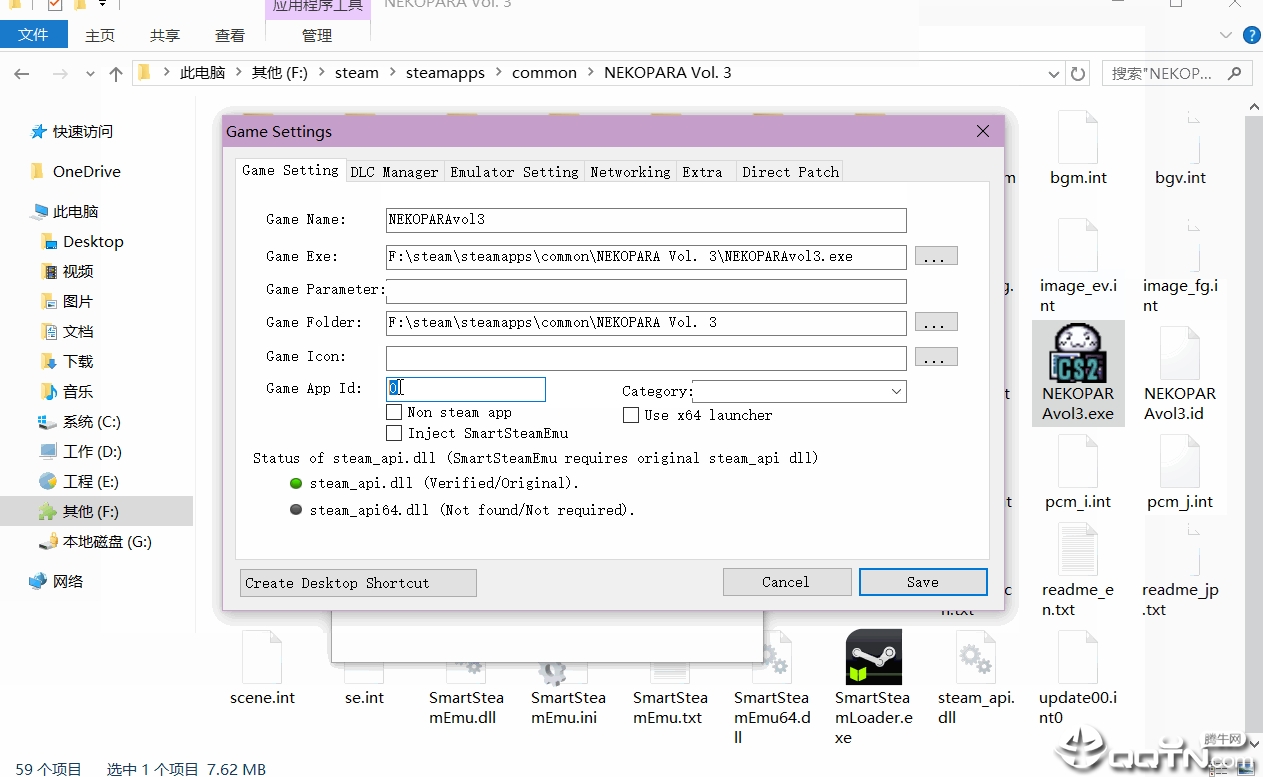Click the refresh icon beside the address bar
This screenshot has width=1263, height=777.
click(x=1078, y=73)
